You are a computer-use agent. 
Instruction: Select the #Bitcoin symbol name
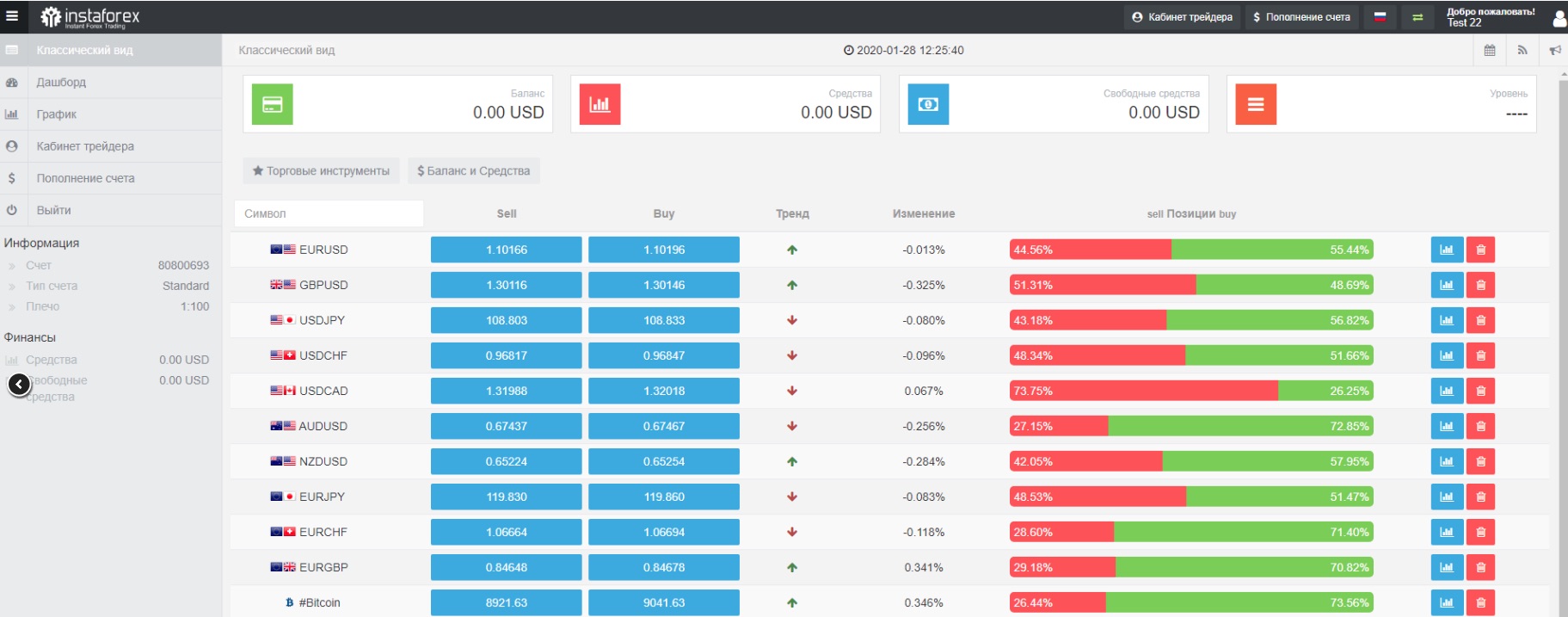(319, 602)
